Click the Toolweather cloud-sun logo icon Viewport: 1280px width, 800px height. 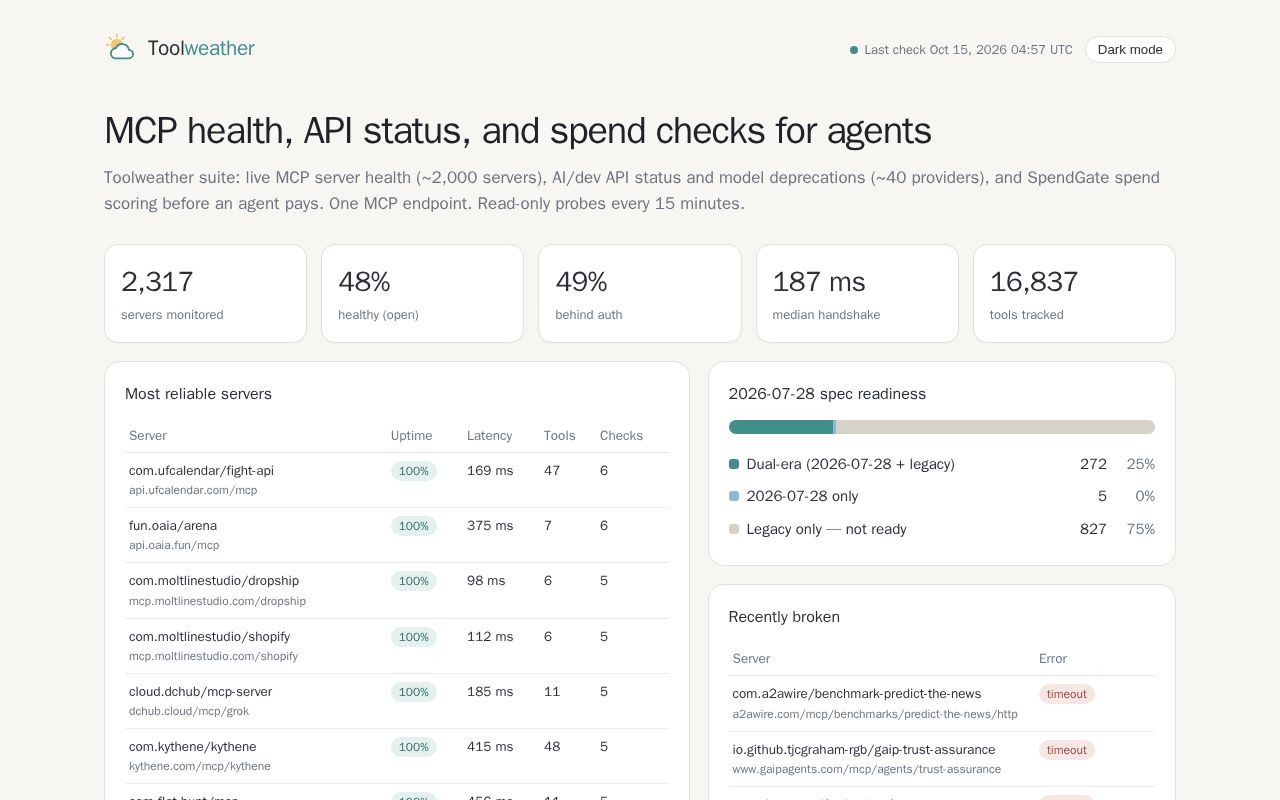pyautogui.click(x=120, y=48)
